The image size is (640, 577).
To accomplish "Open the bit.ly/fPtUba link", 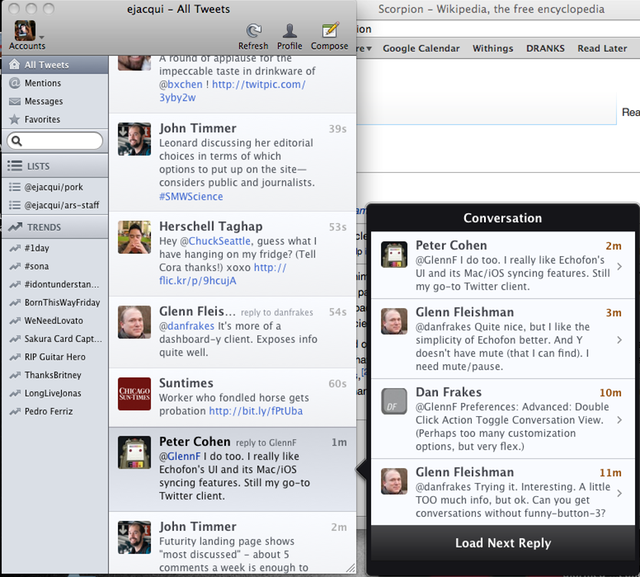I will point(256,411).
